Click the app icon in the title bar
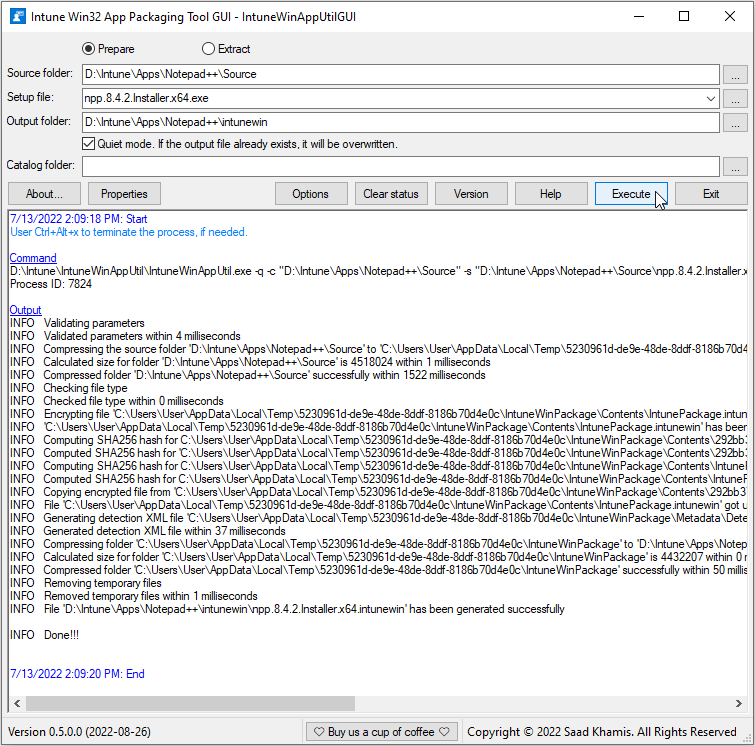The width and height of the screenshot is (755, 746). pyautogui.click(x=18, y=16)
